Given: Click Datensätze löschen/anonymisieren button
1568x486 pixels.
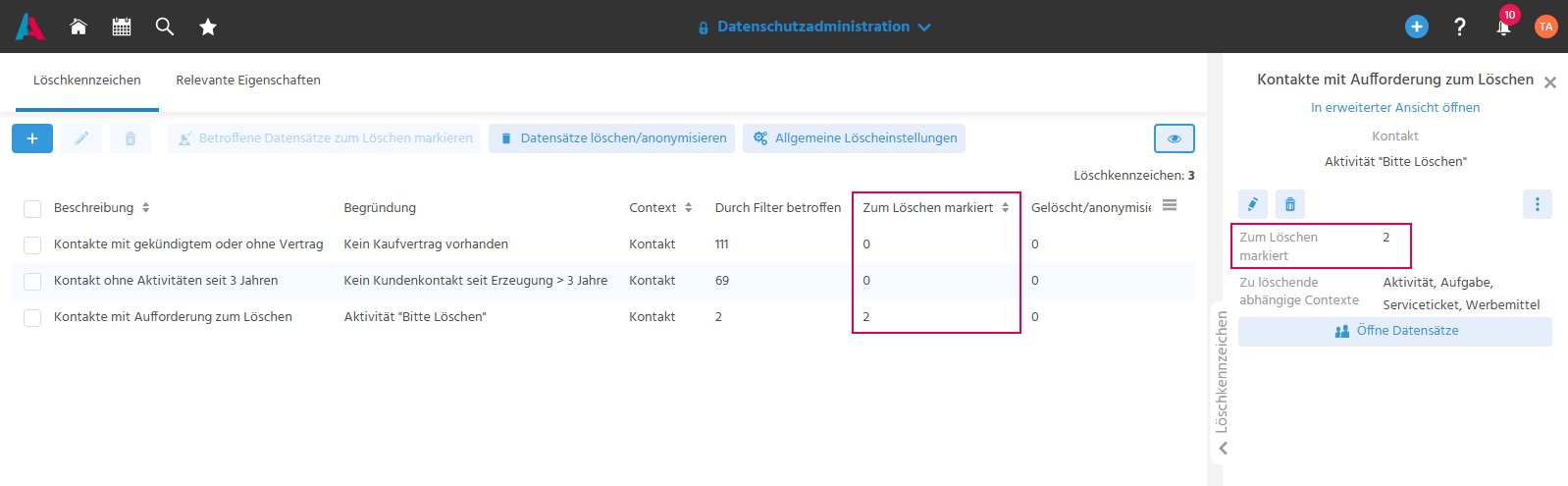Looking at the screenshot, I should (x=612, y=138).
